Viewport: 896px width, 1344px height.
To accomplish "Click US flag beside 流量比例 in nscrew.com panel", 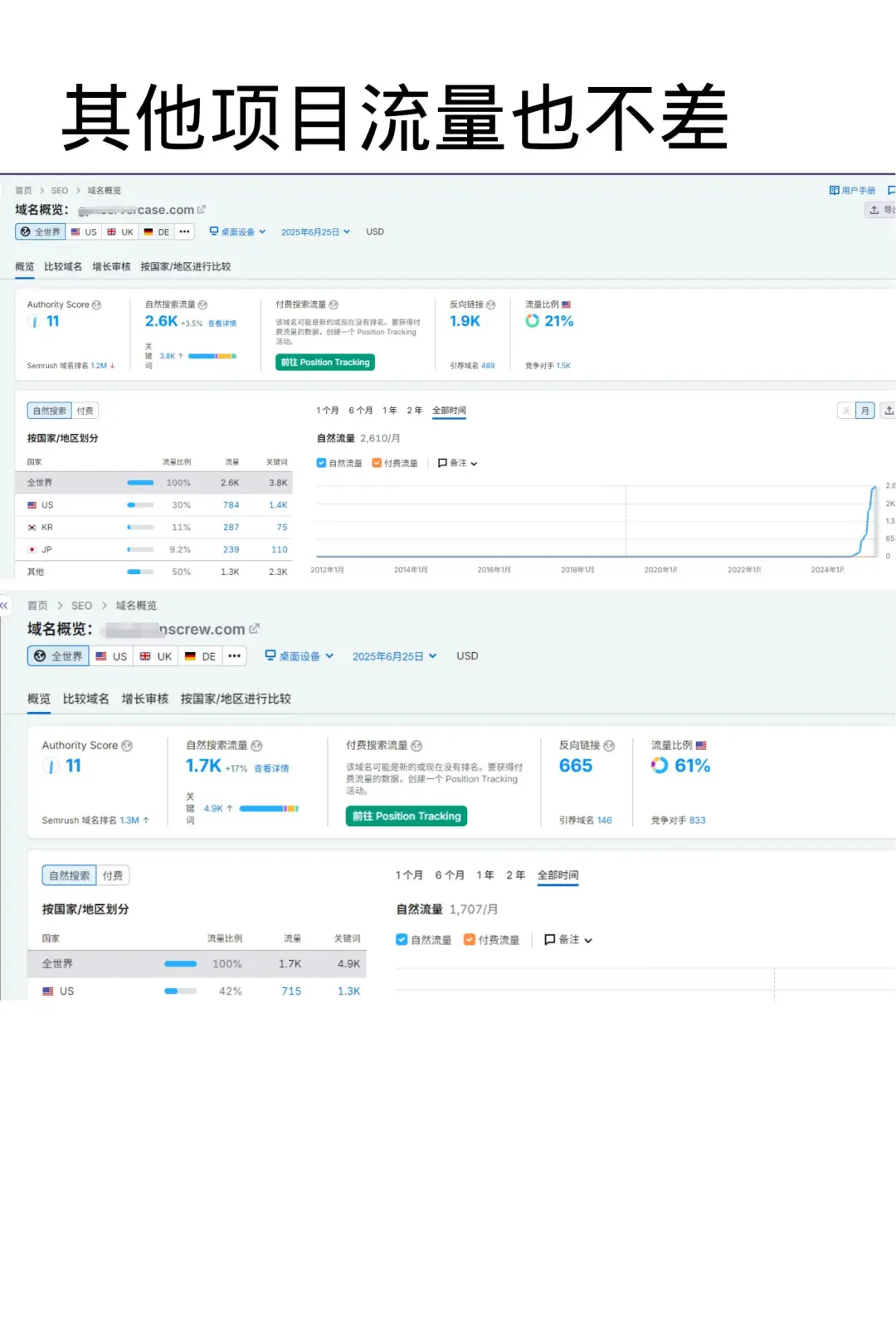I will [701, 745].
